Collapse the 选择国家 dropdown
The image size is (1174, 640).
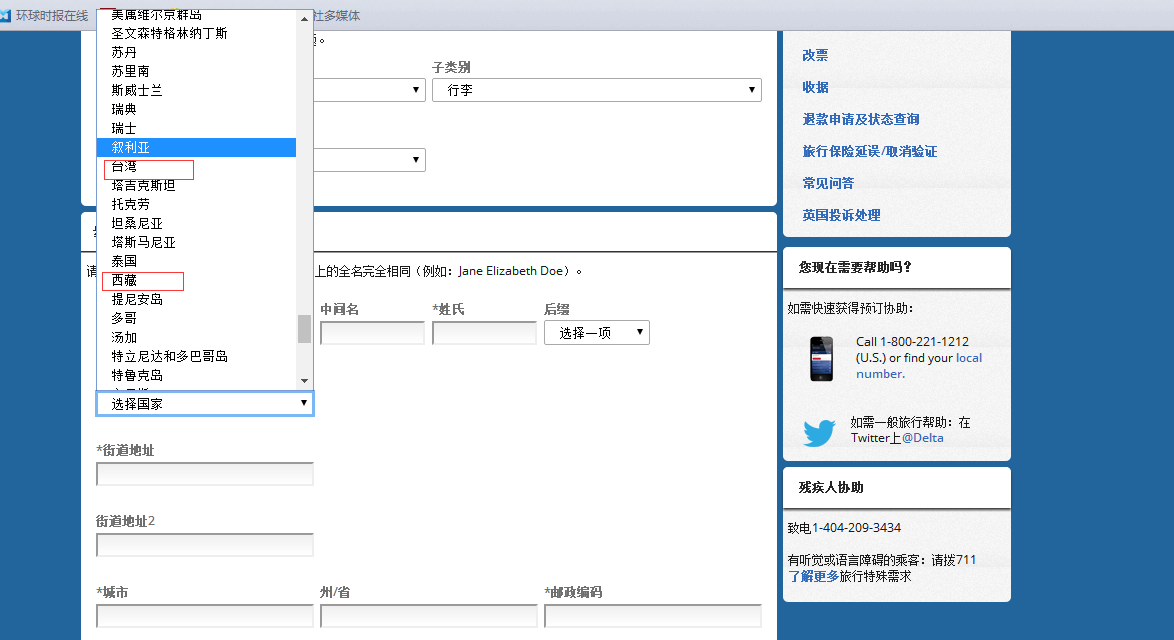point(204,403)
